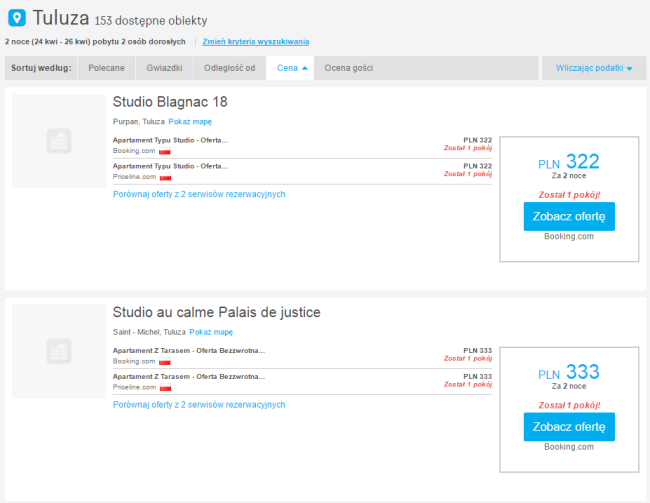Image resolution: width=650 pixels, height=503 pixels.
Task: Click the flag icon beside Priceline.com under Studio au calme
Action: (165, 388)
